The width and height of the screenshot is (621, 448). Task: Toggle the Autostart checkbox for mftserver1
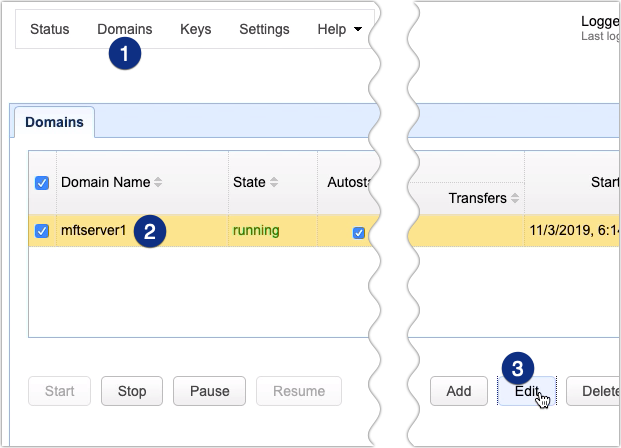pos(358,232)
